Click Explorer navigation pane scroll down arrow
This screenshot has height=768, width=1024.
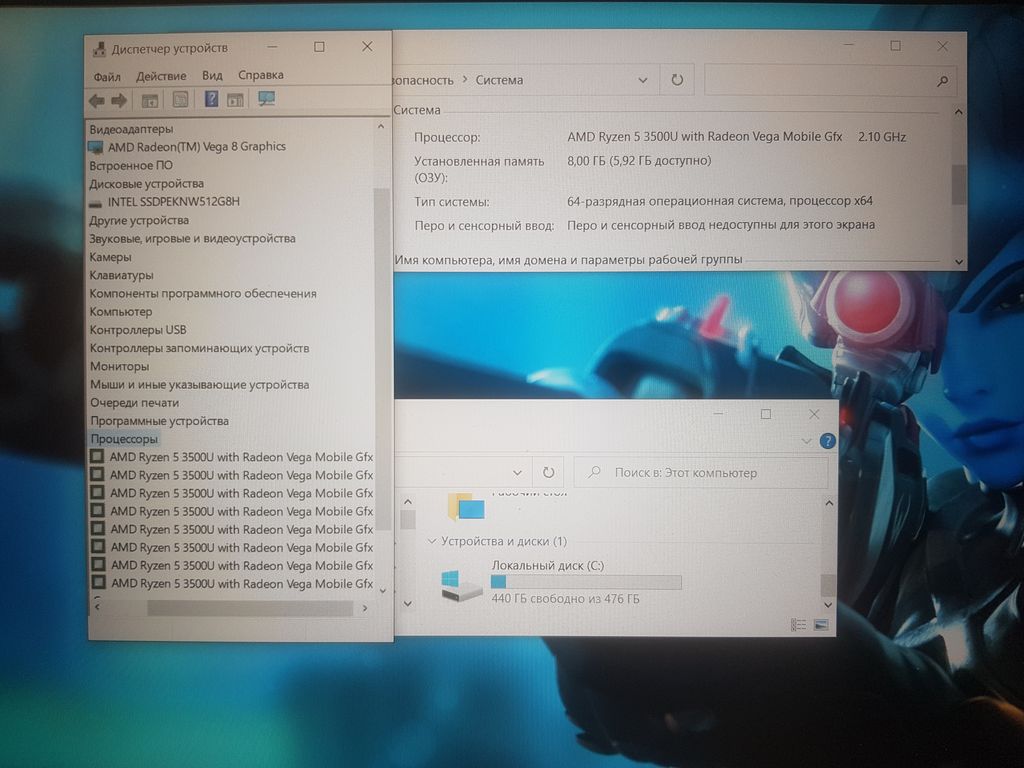[408, 603]
